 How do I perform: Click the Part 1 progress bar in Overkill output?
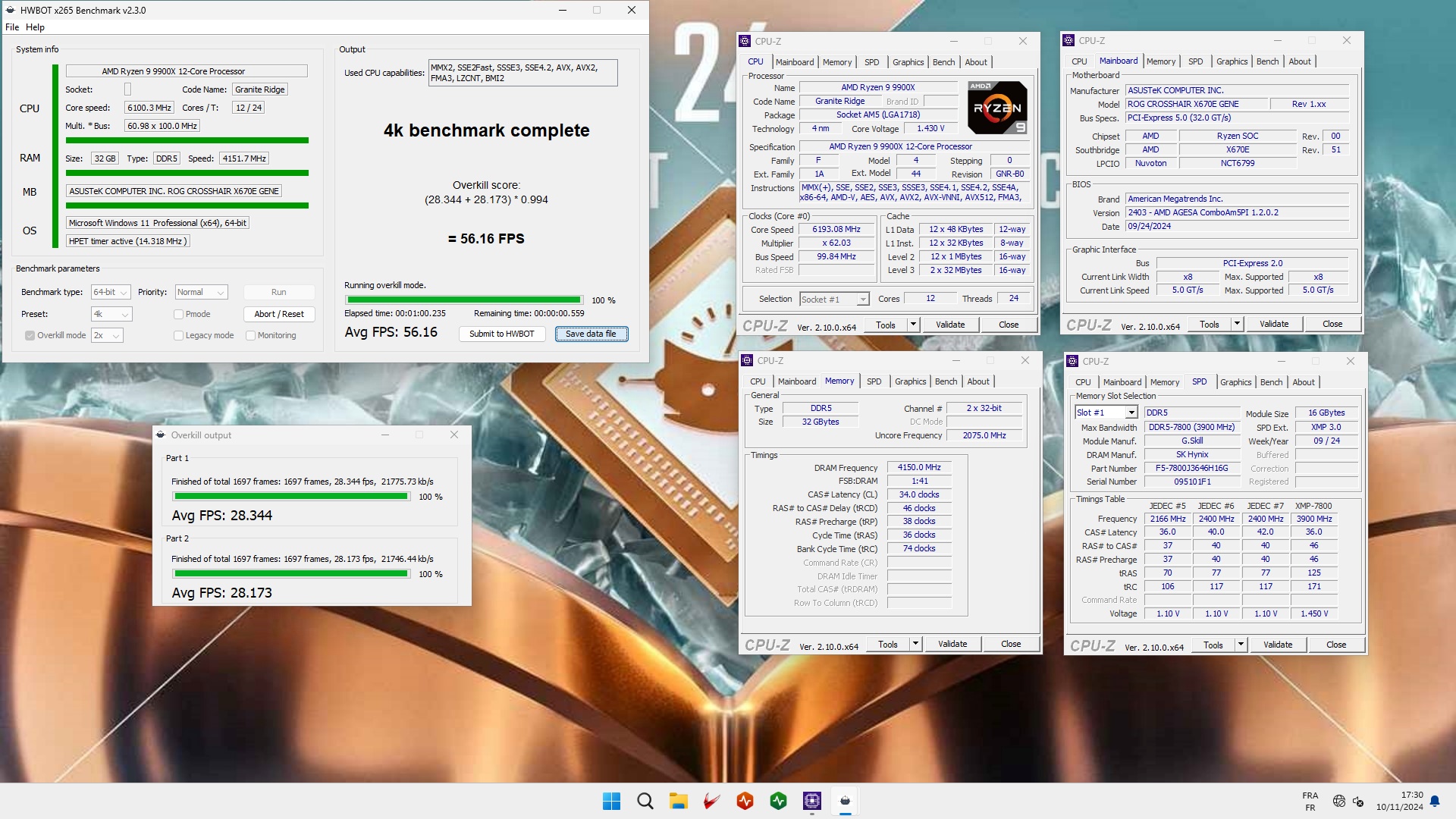point(291,496)
